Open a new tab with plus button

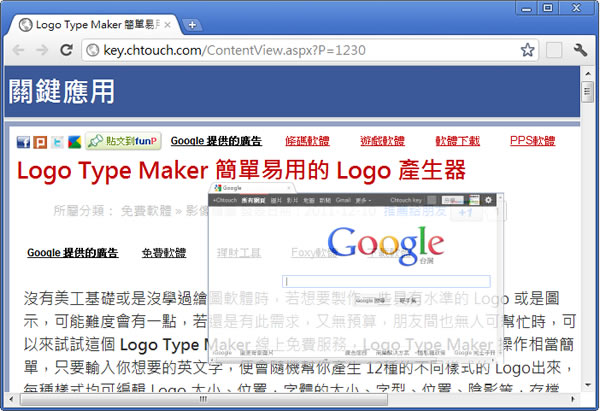192,25
